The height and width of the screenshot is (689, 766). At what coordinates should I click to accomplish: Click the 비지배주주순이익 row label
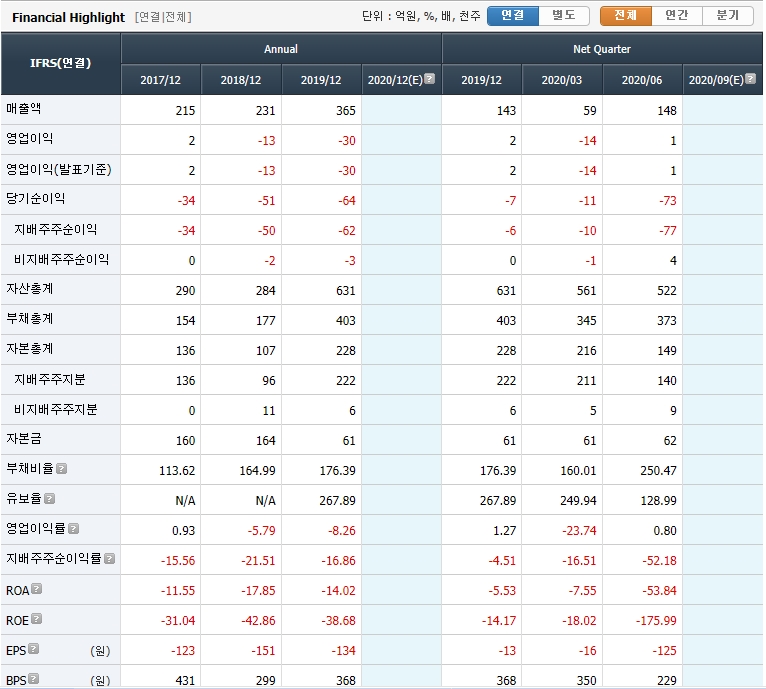(x=62, y=259)
